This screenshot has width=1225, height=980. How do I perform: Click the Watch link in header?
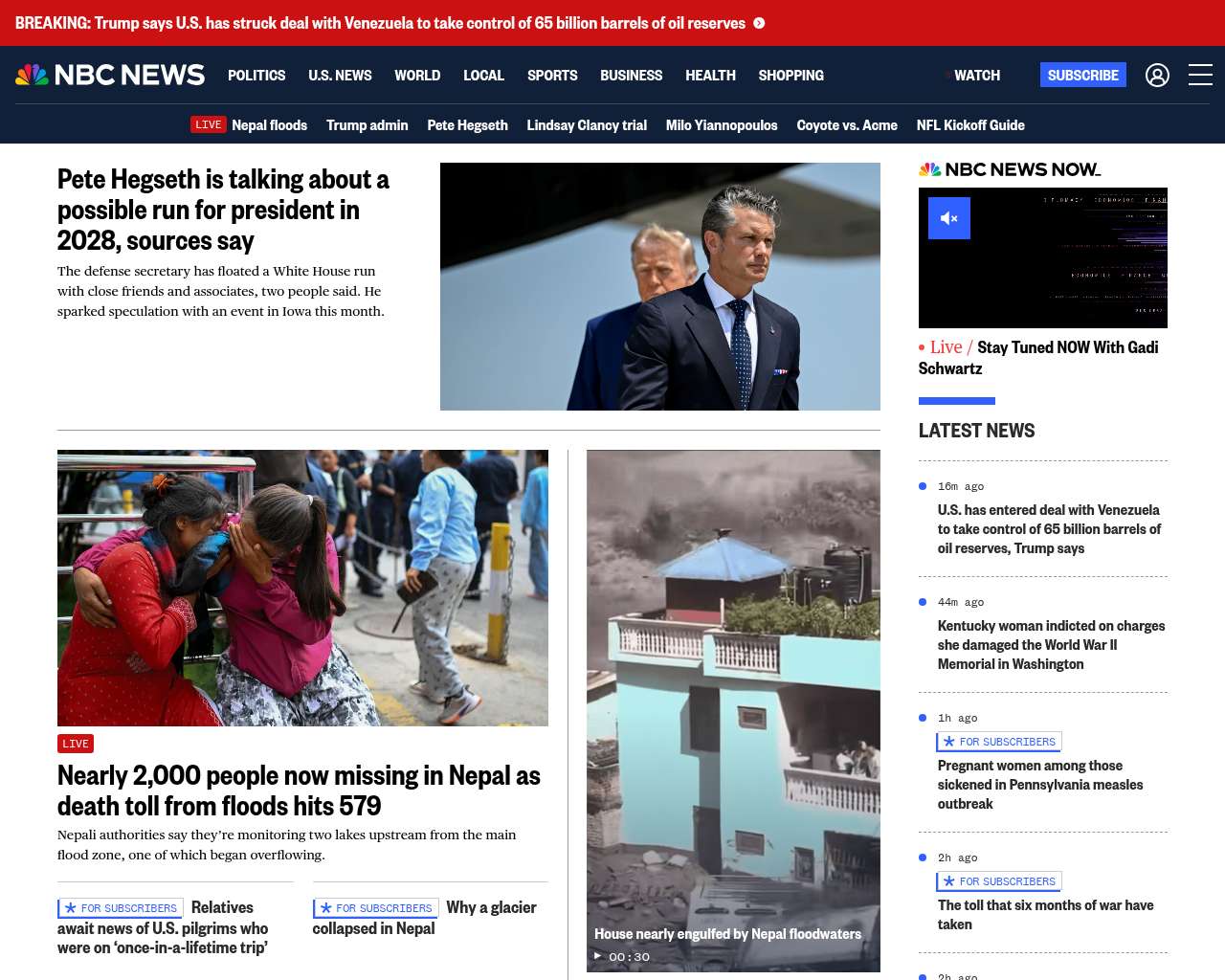[x=976, y=75]
